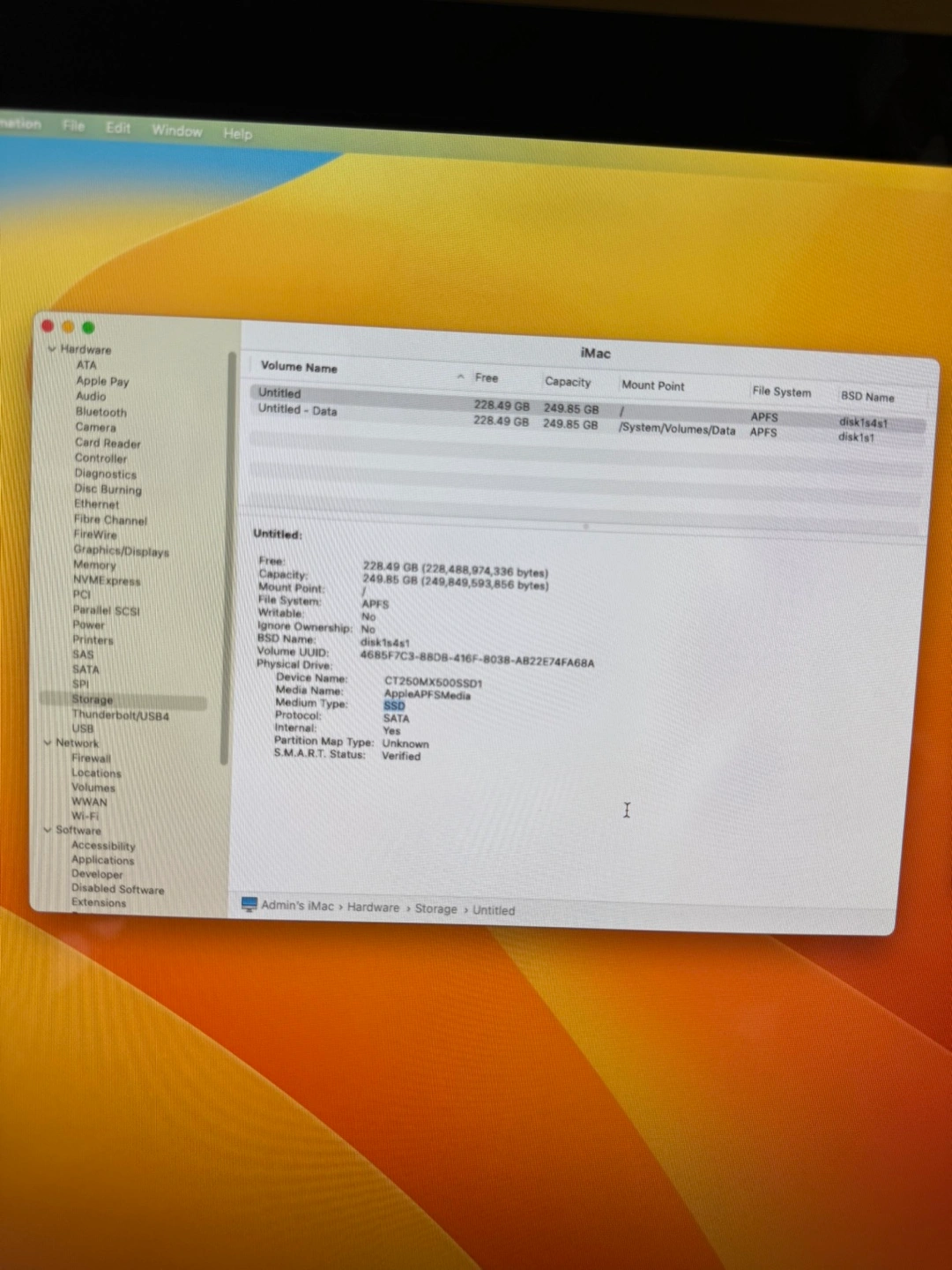Select Applications under Software
This screenshot has height=1270, width=952.
pos(103,860)
